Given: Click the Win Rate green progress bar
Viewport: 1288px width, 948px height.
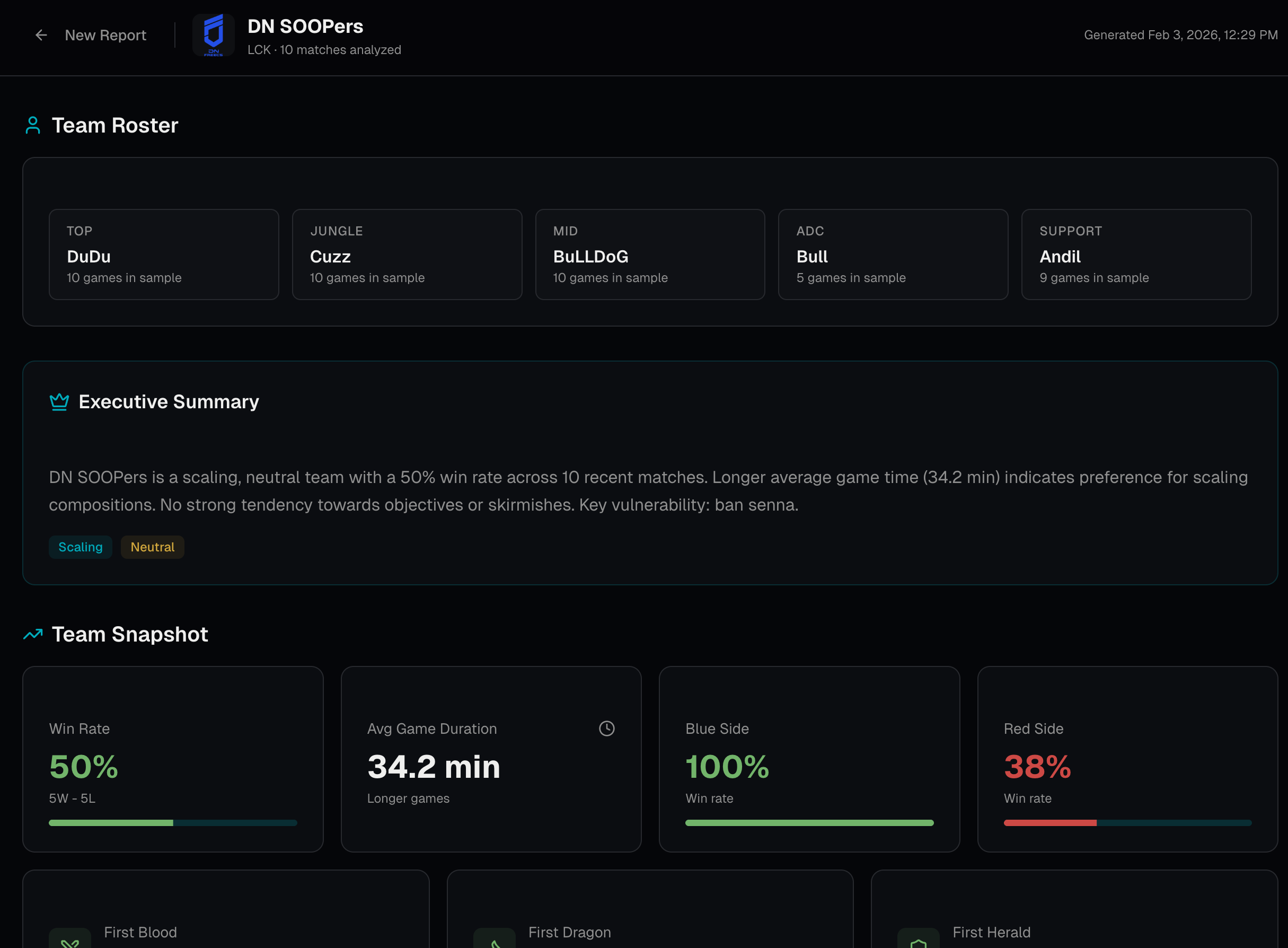Looking at the screenshot, I should pyautogui.click(x=111, y=823).
